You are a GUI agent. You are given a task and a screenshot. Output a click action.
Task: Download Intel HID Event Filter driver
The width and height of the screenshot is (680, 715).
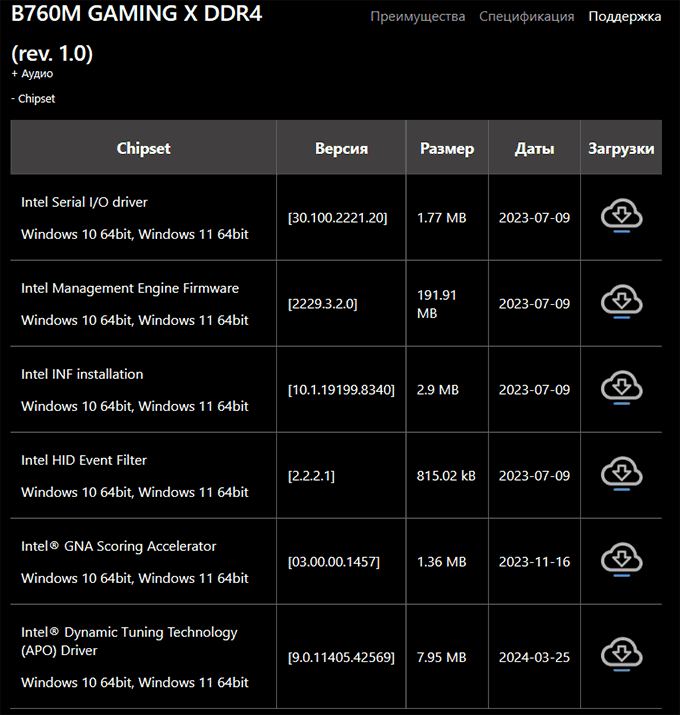pyautogui.click(x=621, y=473)
